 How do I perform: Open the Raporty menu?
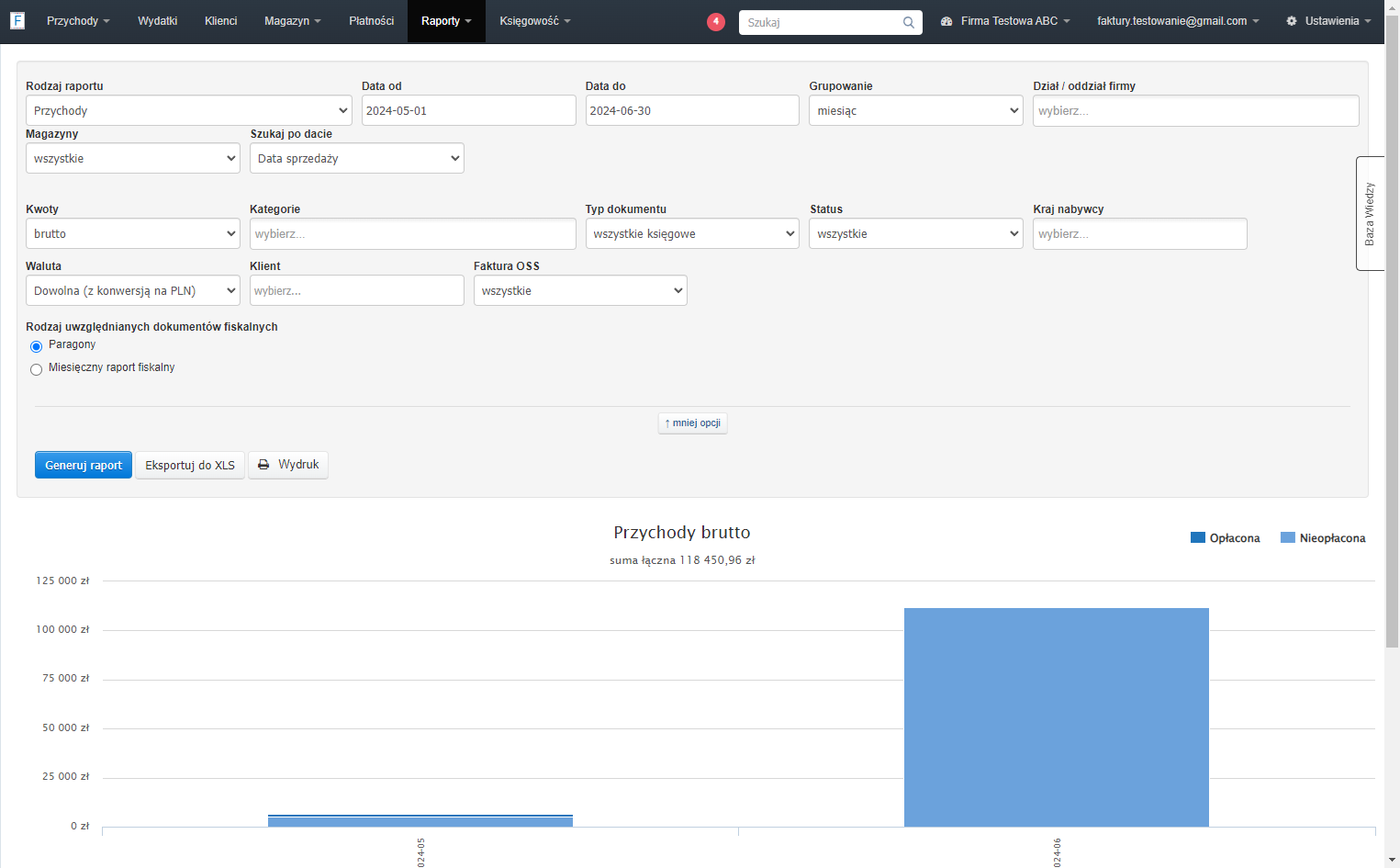[446, 21]
